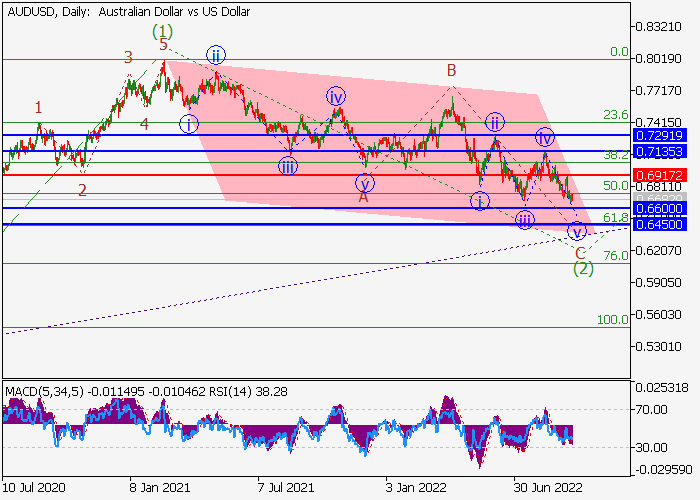Click red wave C label
700x500 pixels.
[580, 253]
